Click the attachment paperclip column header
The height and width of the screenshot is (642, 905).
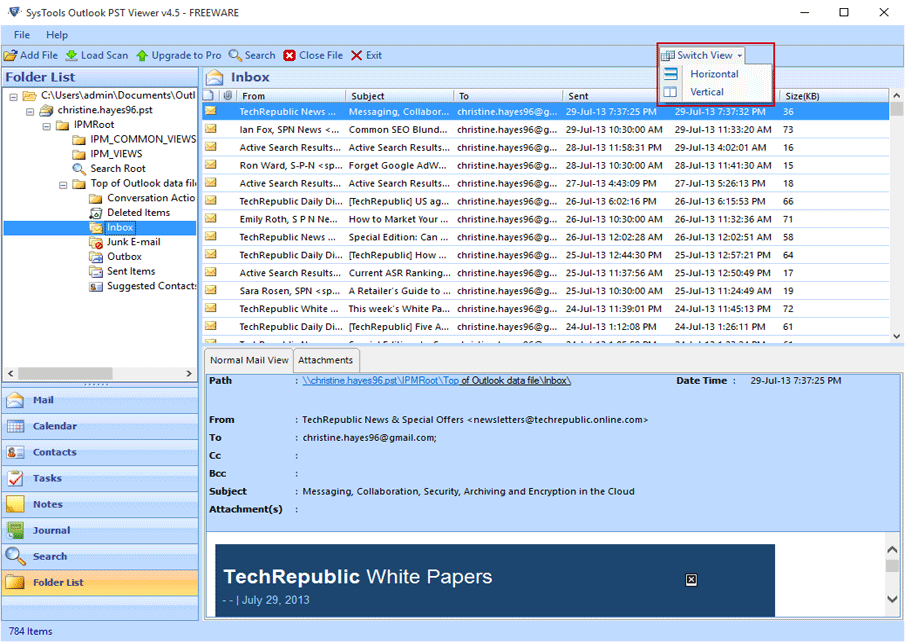228,96
